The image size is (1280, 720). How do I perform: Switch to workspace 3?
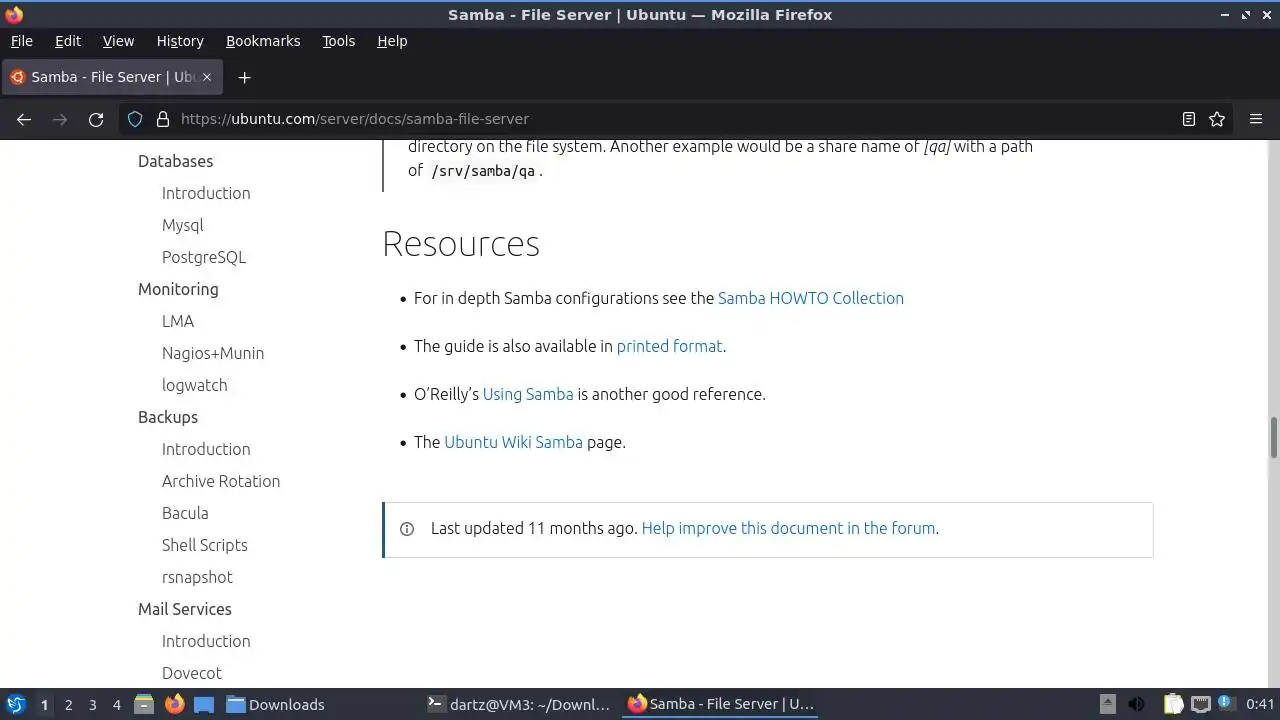[92, 704]
